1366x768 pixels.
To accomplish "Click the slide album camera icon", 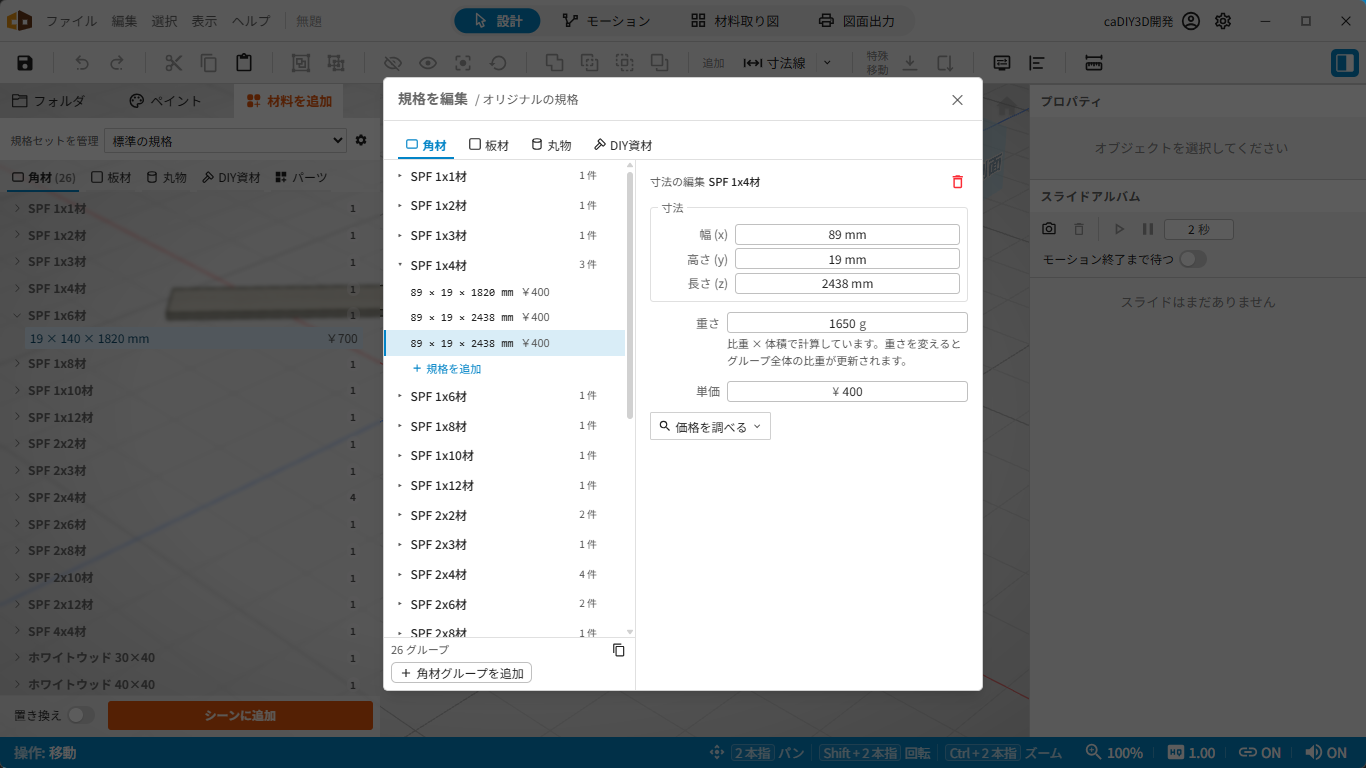I will 1049,229.
